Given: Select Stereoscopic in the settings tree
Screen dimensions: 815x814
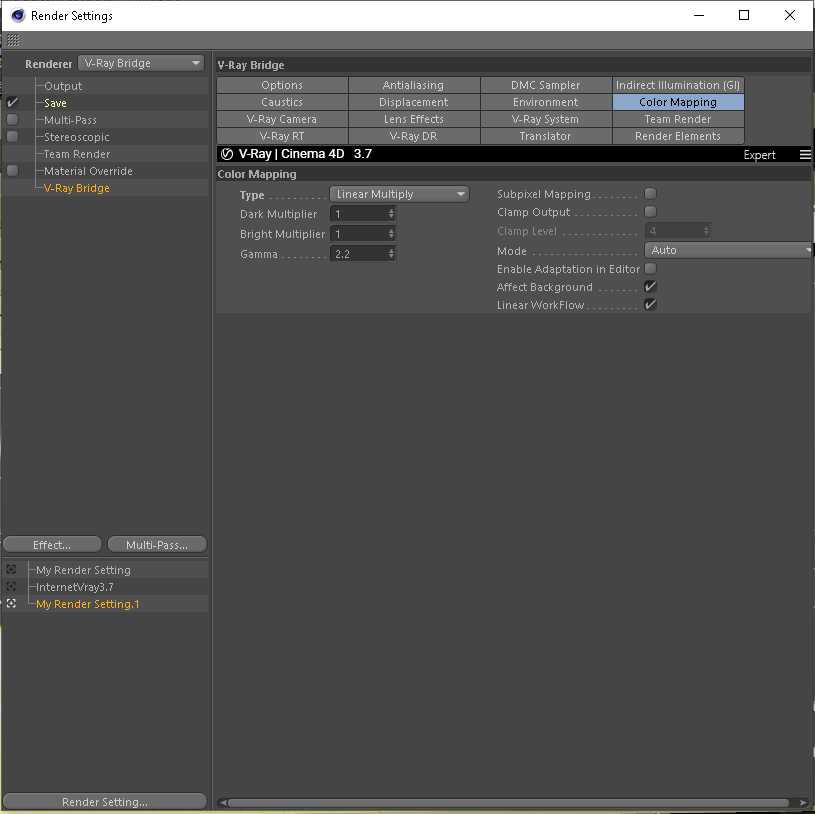Looking at the screenshot, I should (x=76, y=137).
